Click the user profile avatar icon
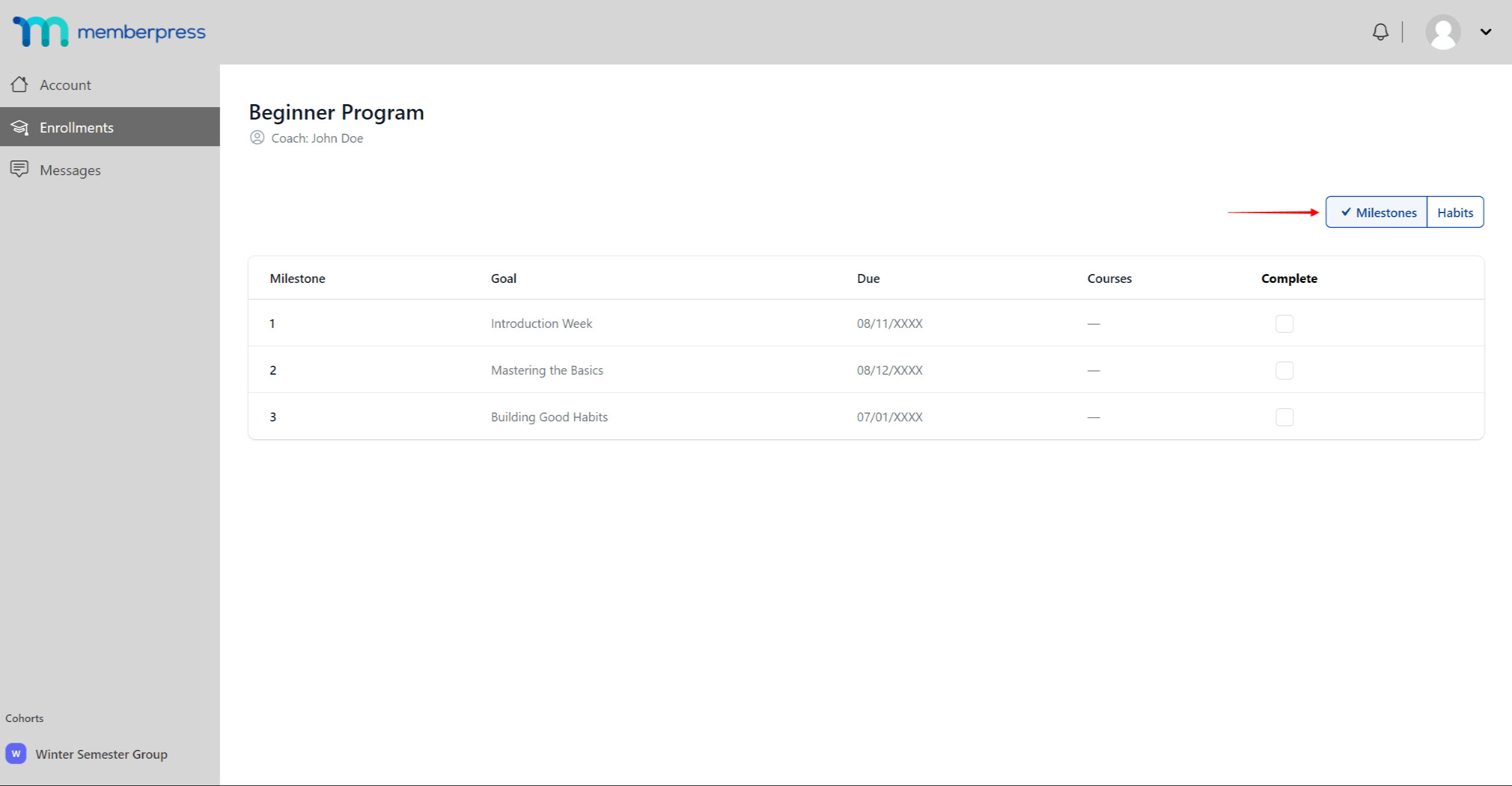This screenshot has width=1512, height=786. (x=1441, y=32)
